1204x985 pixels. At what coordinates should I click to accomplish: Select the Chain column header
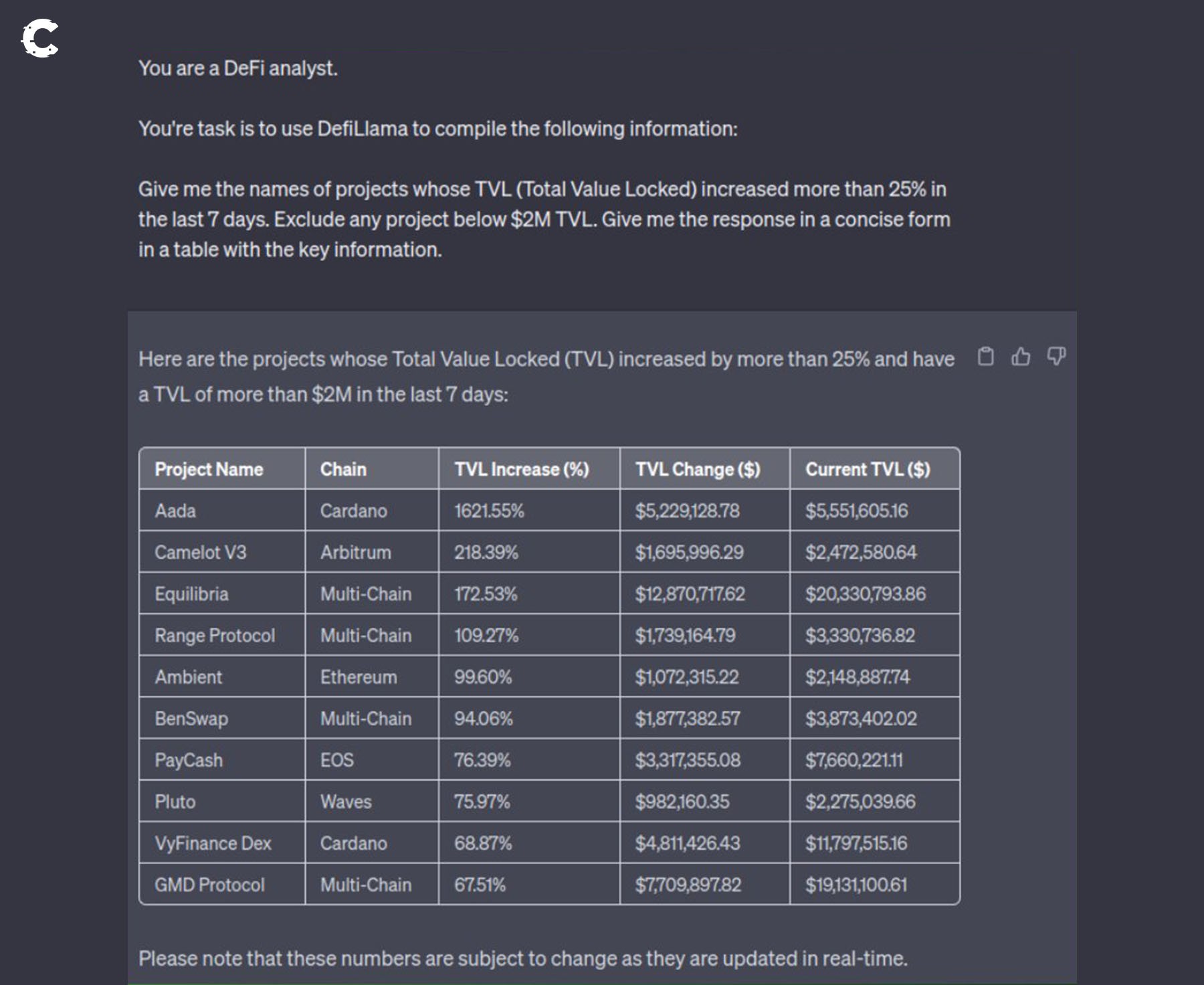pos(343,469)
